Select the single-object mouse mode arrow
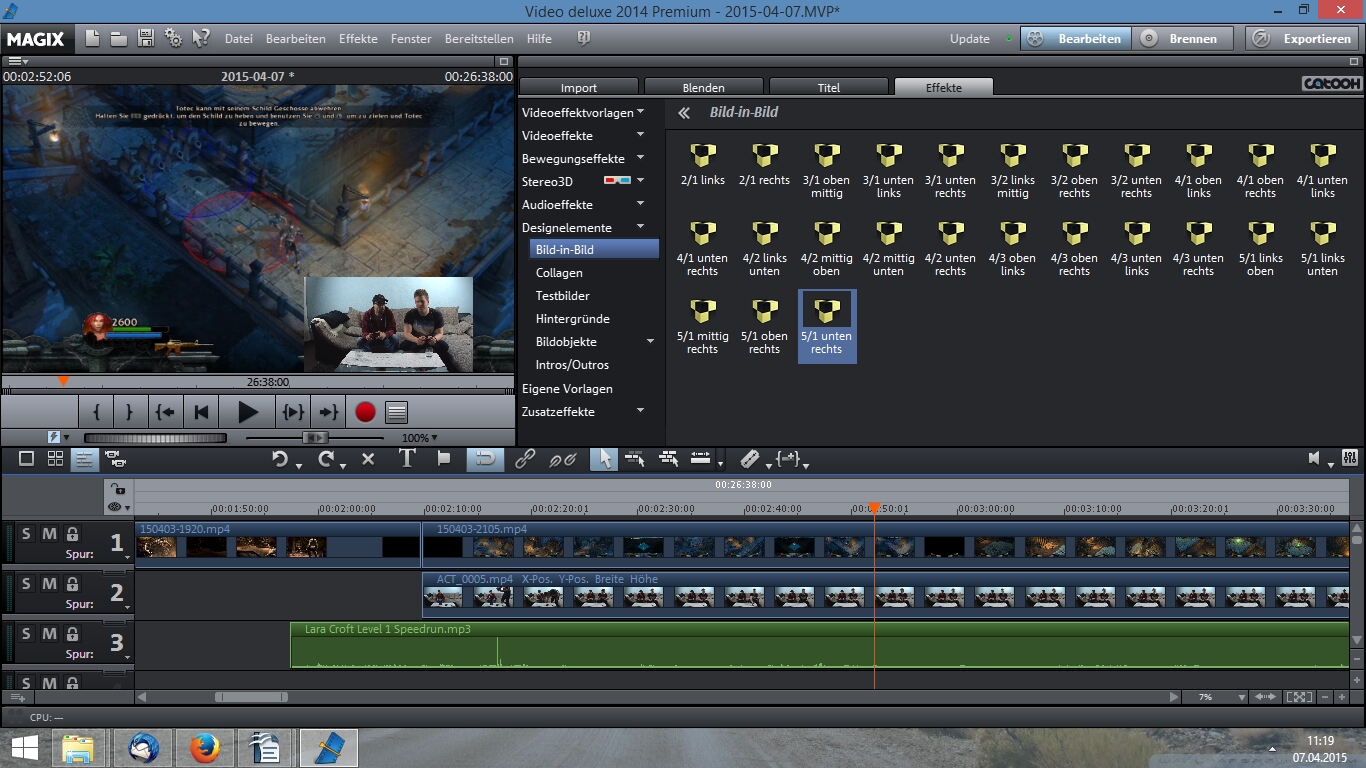This screenshot has width=1366, height=768. click(603, 459)
